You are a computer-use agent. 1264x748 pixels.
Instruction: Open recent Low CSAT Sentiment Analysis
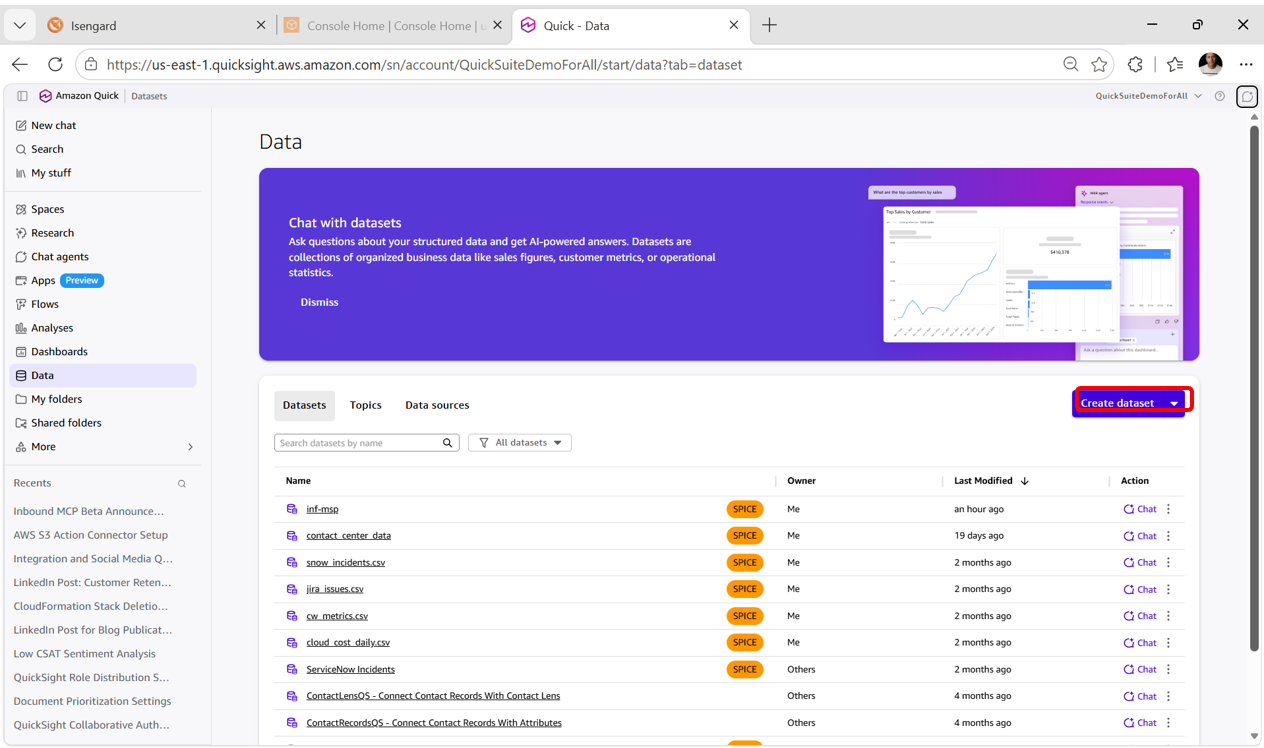click(84, 654)
